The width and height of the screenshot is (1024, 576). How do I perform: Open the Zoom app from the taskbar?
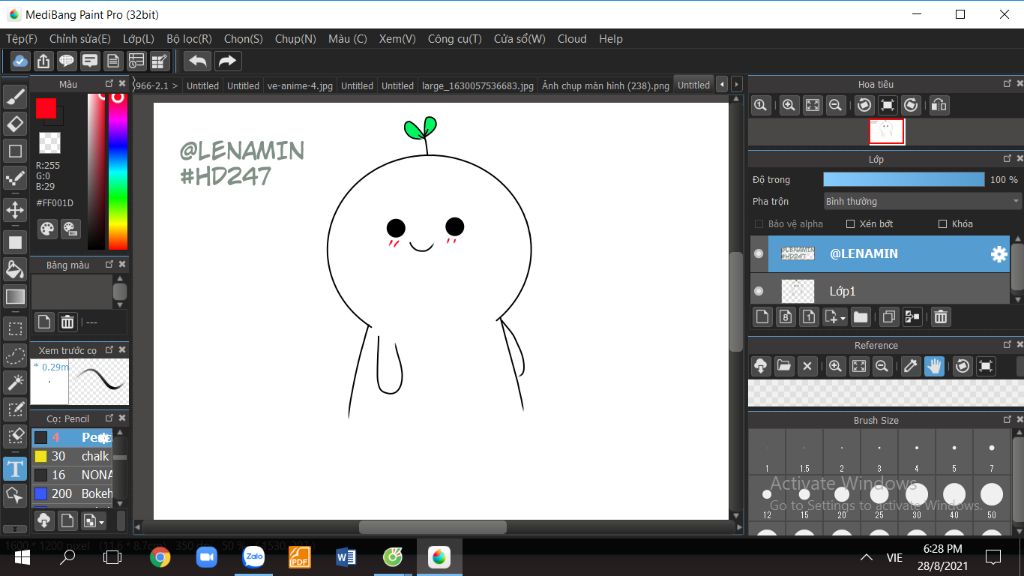[x=206, y=557]
